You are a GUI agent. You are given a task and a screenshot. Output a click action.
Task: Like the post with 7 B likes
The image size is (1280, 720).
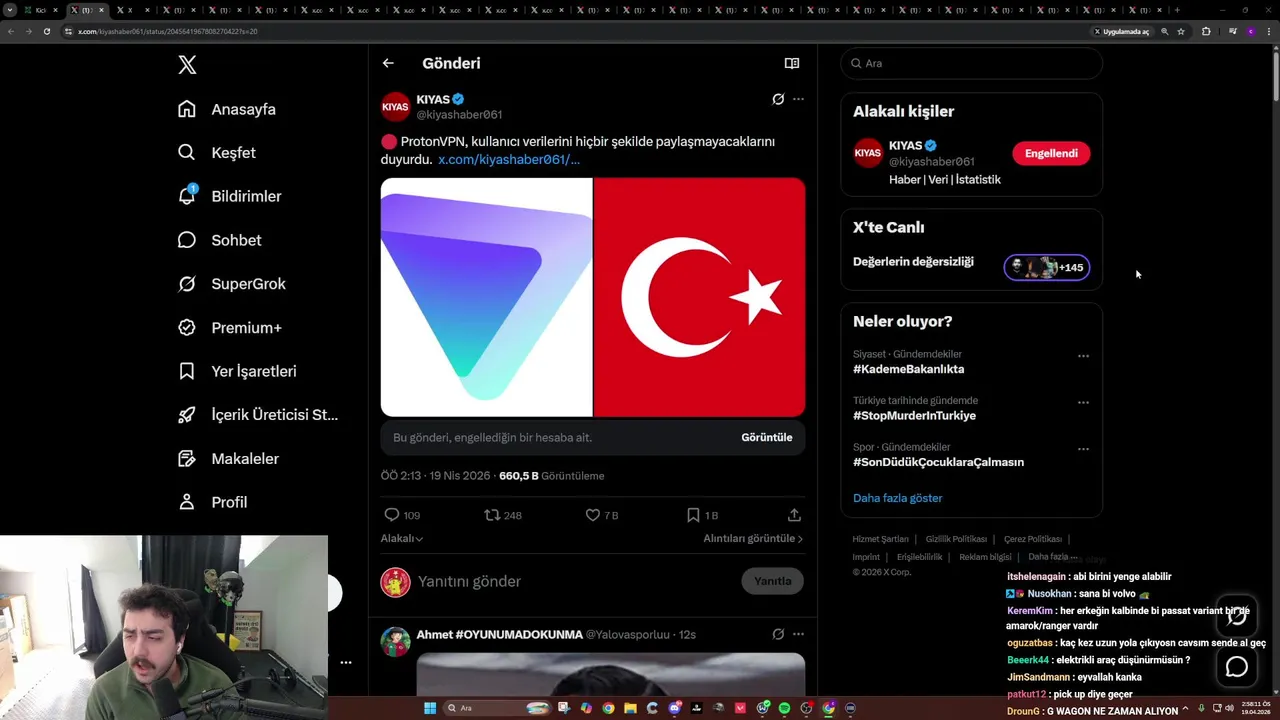pos(593,515)
